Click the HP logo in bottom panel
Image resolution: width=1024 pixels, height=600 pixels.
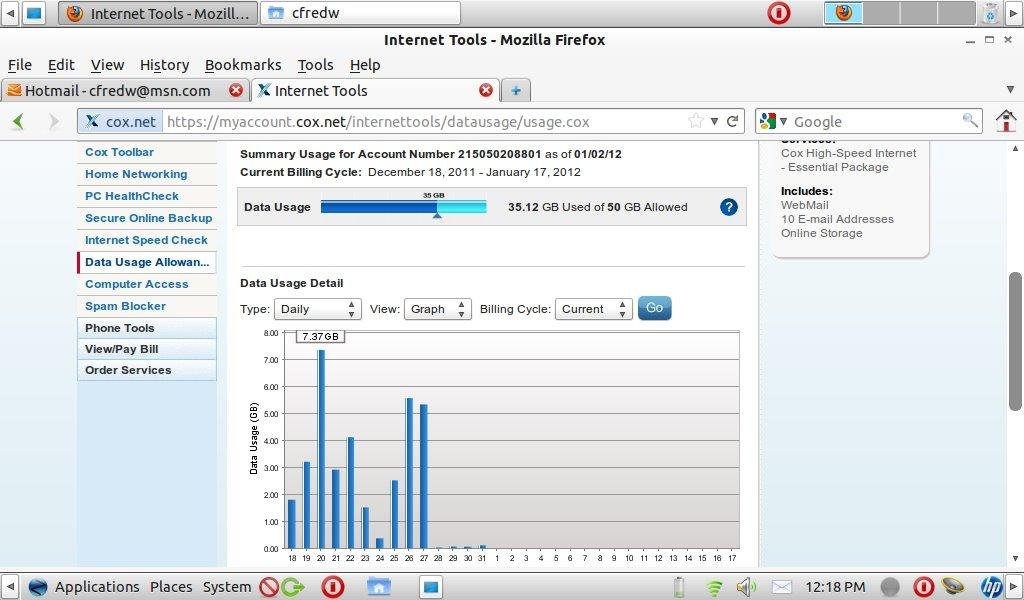pyautogui.click(x=991, y=587)
